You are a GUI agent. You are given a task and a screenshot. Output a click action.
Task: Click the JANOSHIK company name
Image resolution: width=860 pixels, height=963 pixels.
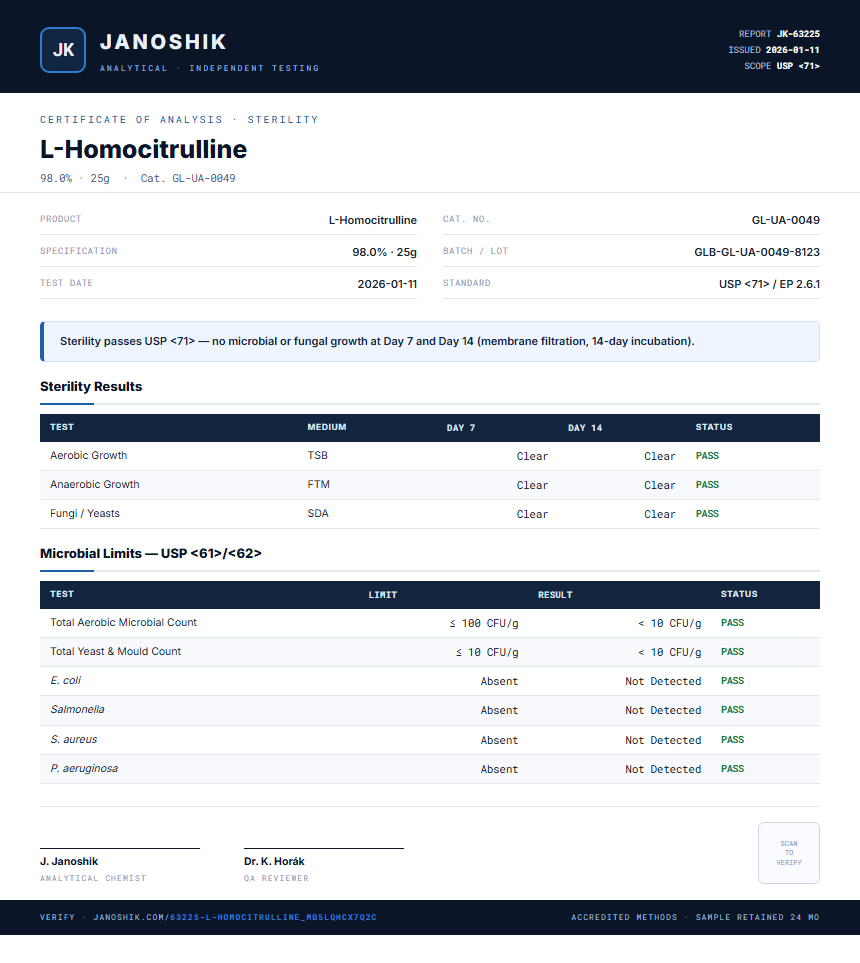click(x=163, y=42)
